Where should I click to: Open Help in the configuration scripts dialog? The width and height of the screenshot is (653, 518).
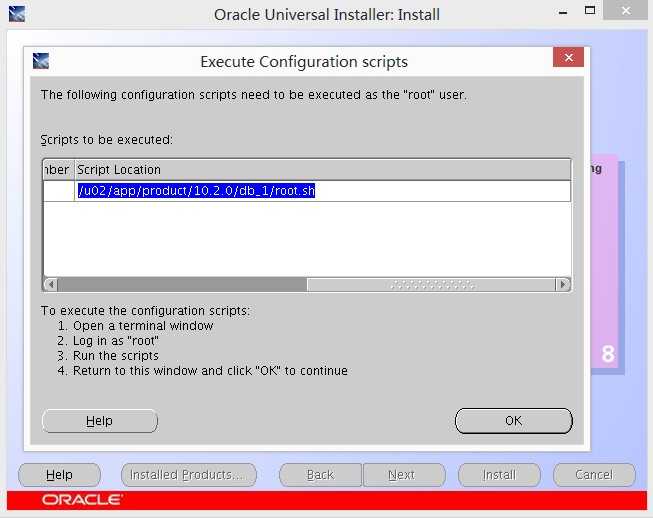(x=100, y=421)
